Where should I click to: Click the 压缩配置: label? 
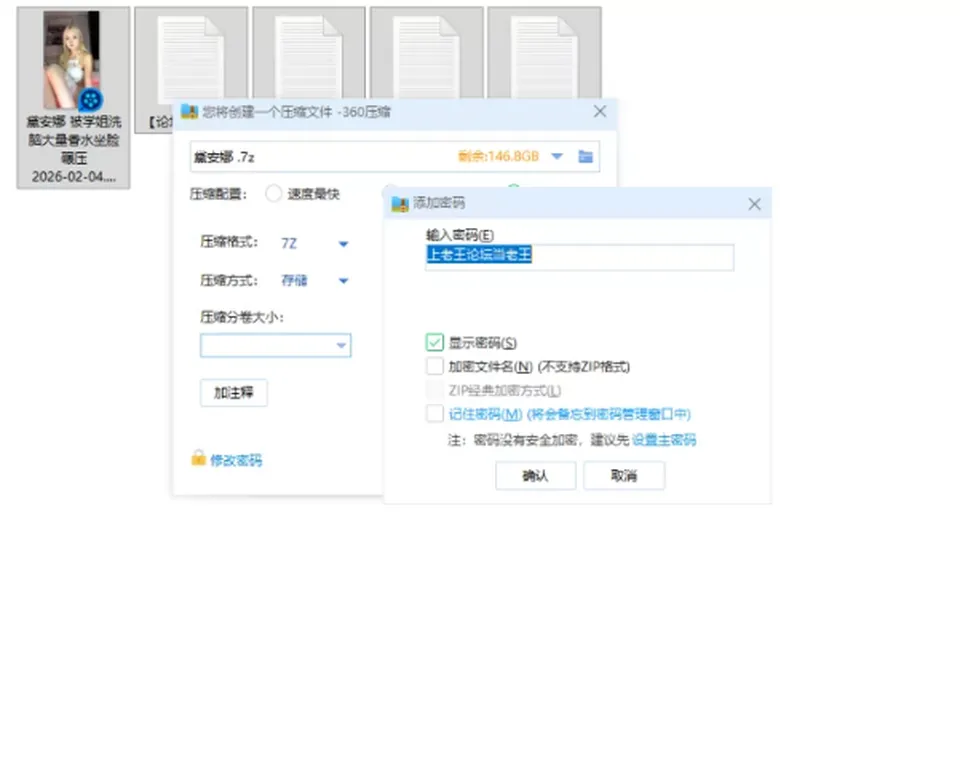(x=219, y=194)
